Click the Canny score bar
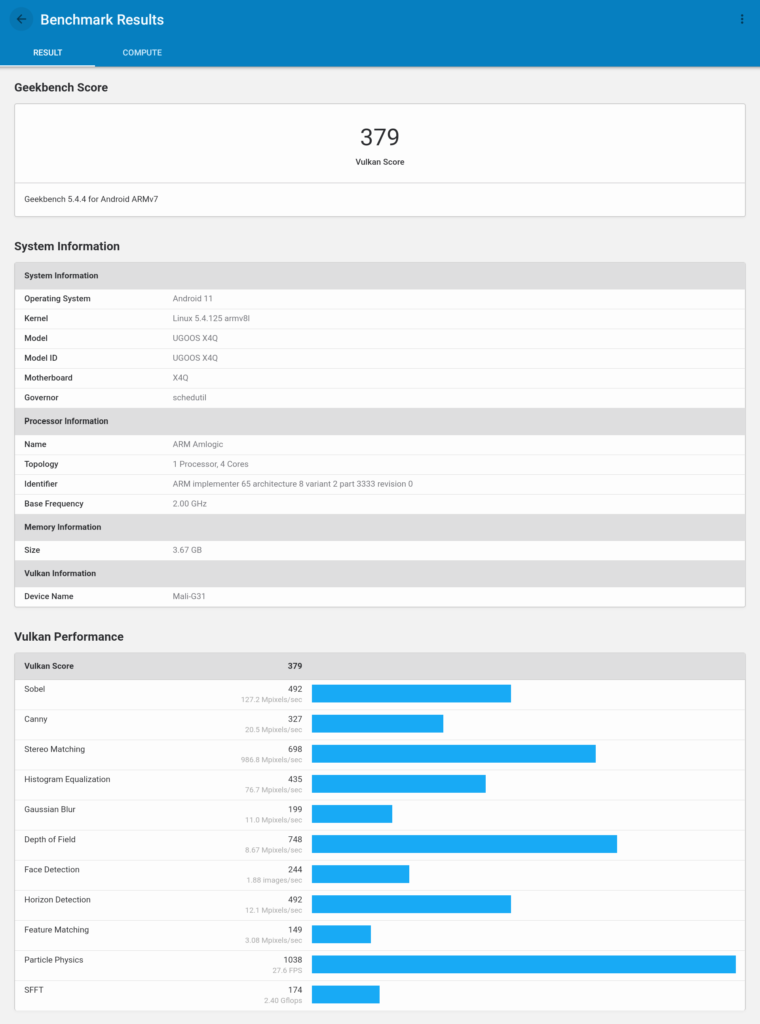760x1024 pixels. point(377,724)
